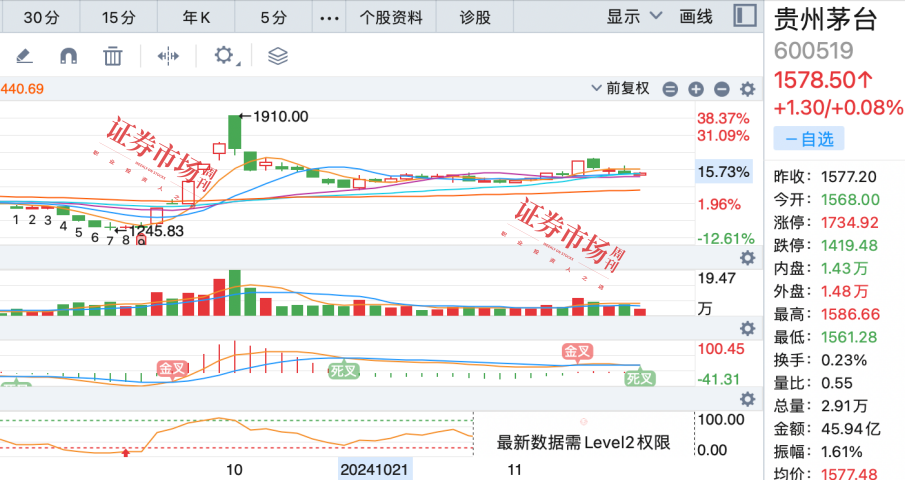Open 个股资料 stock info tab

[x=391, y=17]
